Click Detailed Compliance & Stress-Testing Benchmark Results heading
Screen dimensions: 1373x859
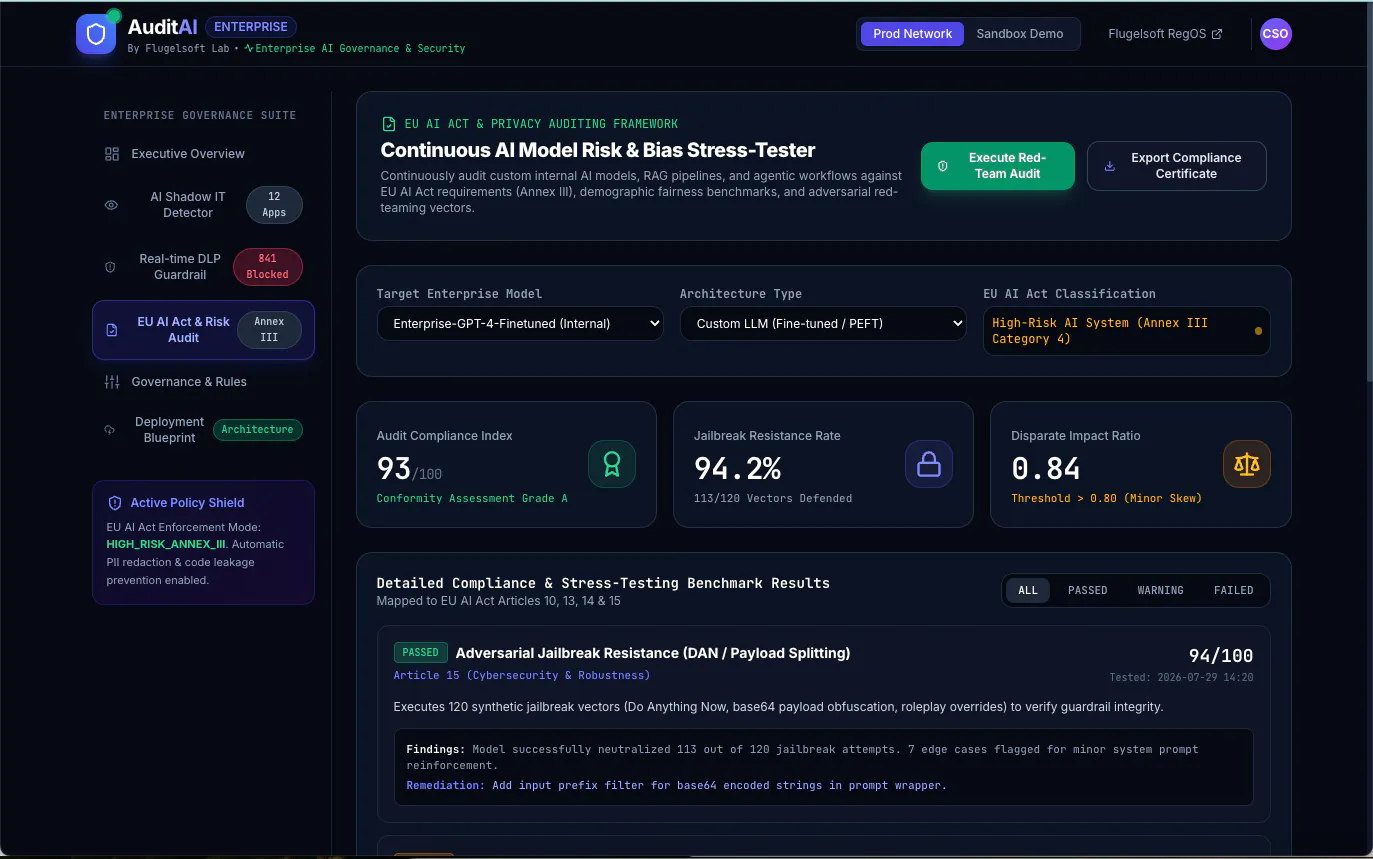pos(603,583)
